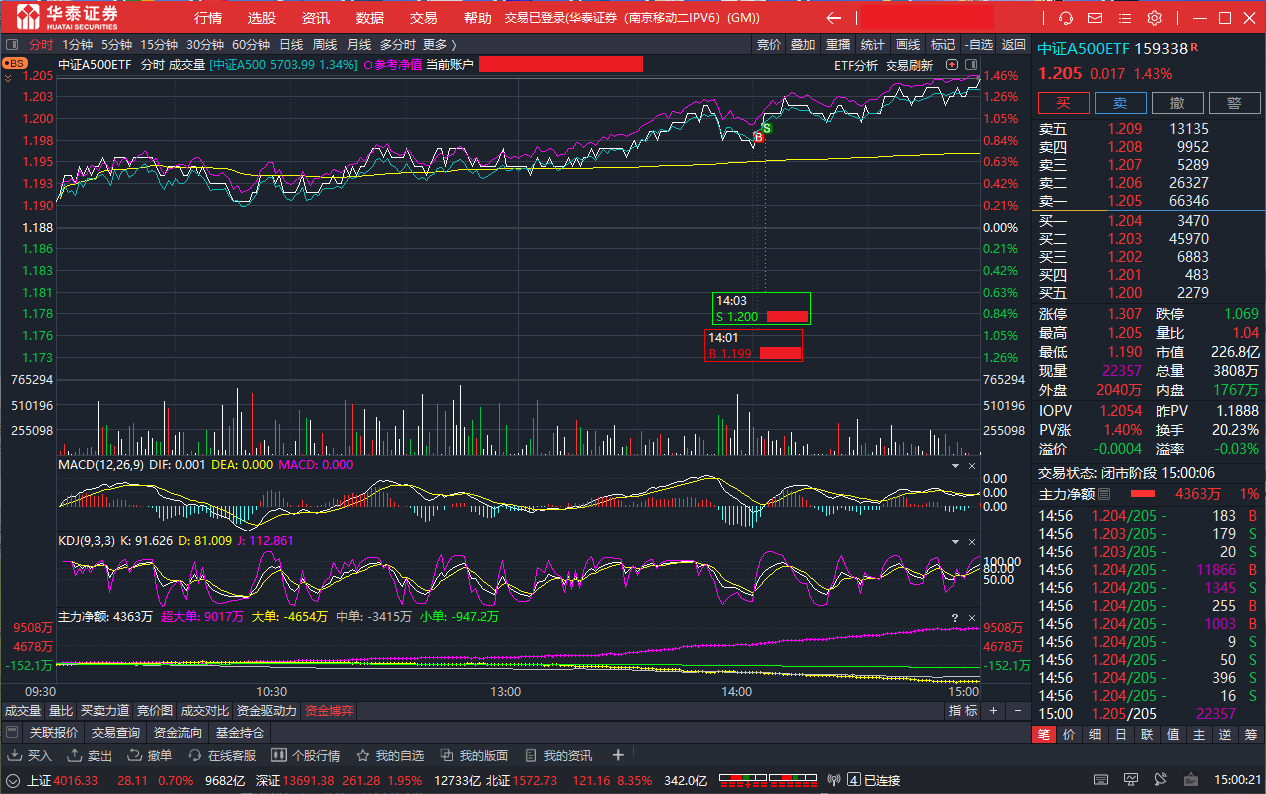The height and width of the screenshot is (794, 1266).
Task: Open the 行情 menu
Action: 208,18
